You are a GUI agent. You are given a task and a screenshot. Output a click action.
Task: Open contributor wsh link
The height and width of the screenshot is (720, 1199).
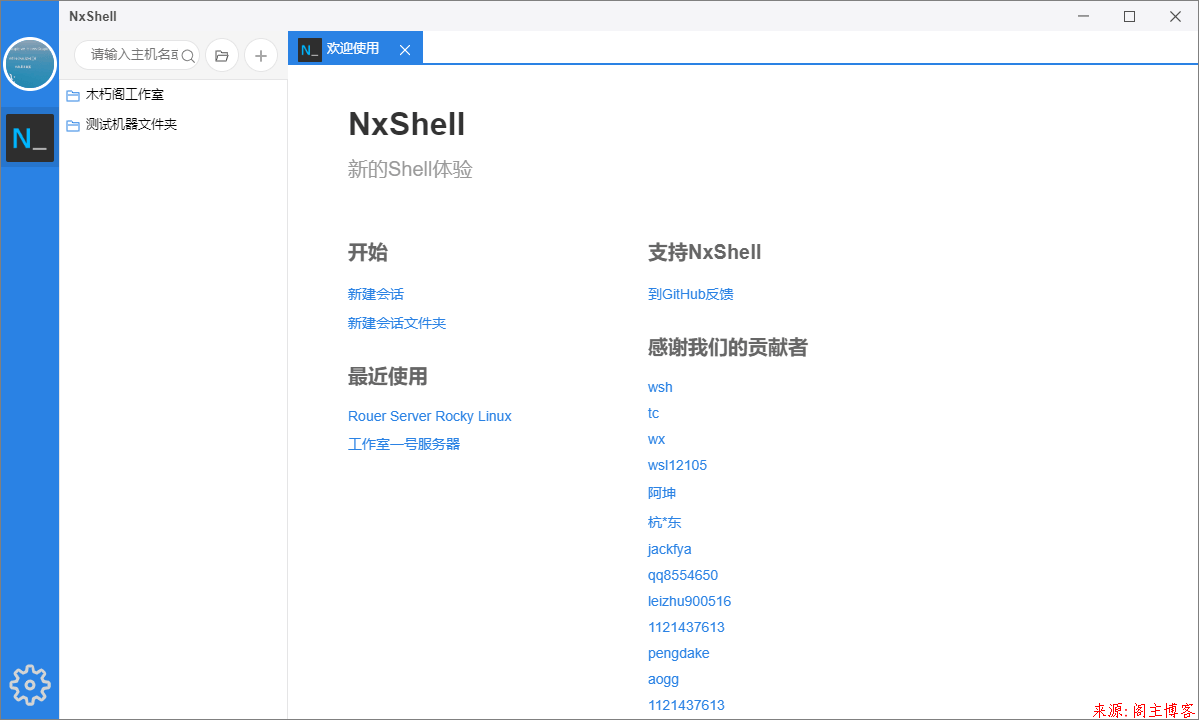(660, 388)
